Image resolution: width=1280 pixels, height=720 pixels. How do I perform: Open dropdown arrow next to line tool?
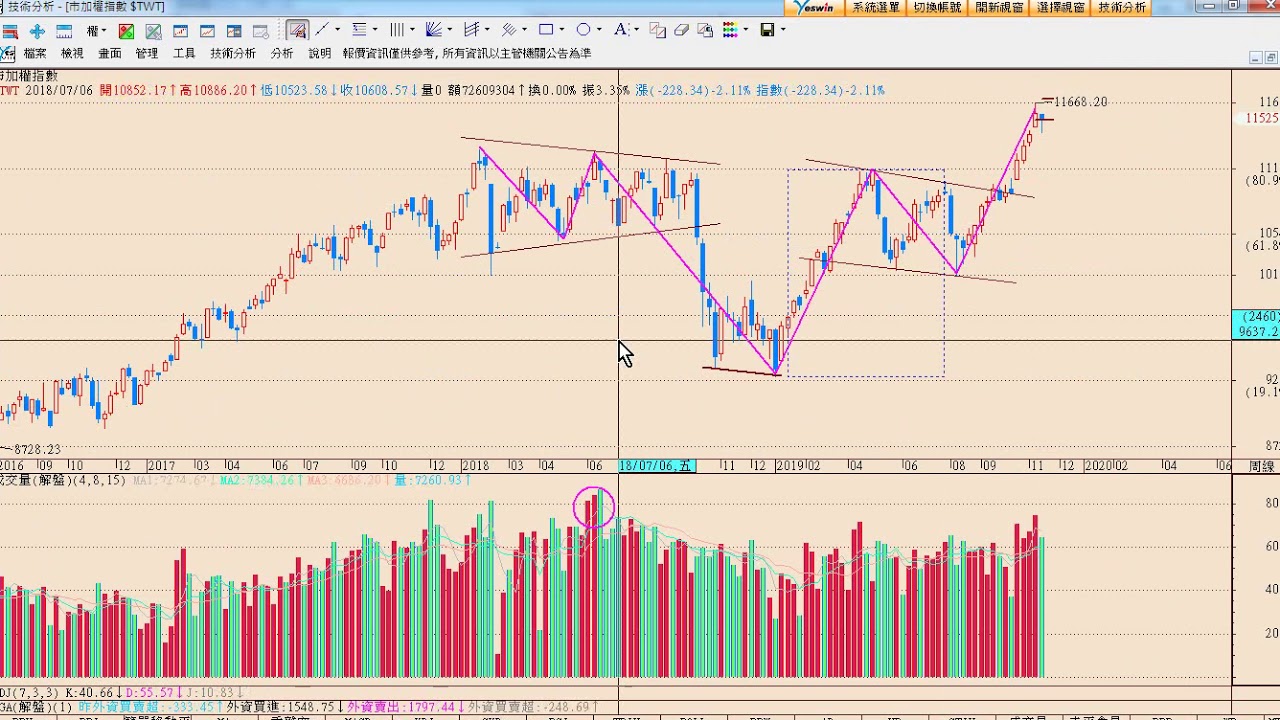[337, 30]
